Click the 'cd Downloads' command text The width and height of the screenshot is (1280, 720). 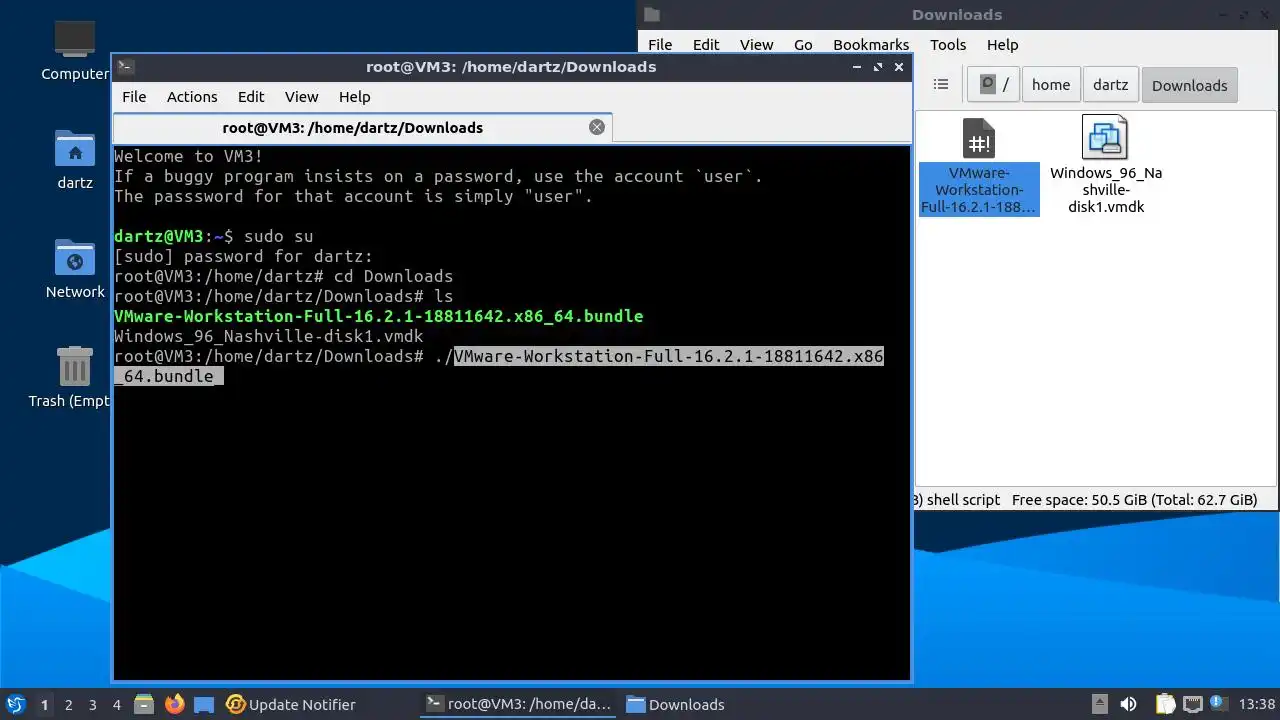click(394, 276)
